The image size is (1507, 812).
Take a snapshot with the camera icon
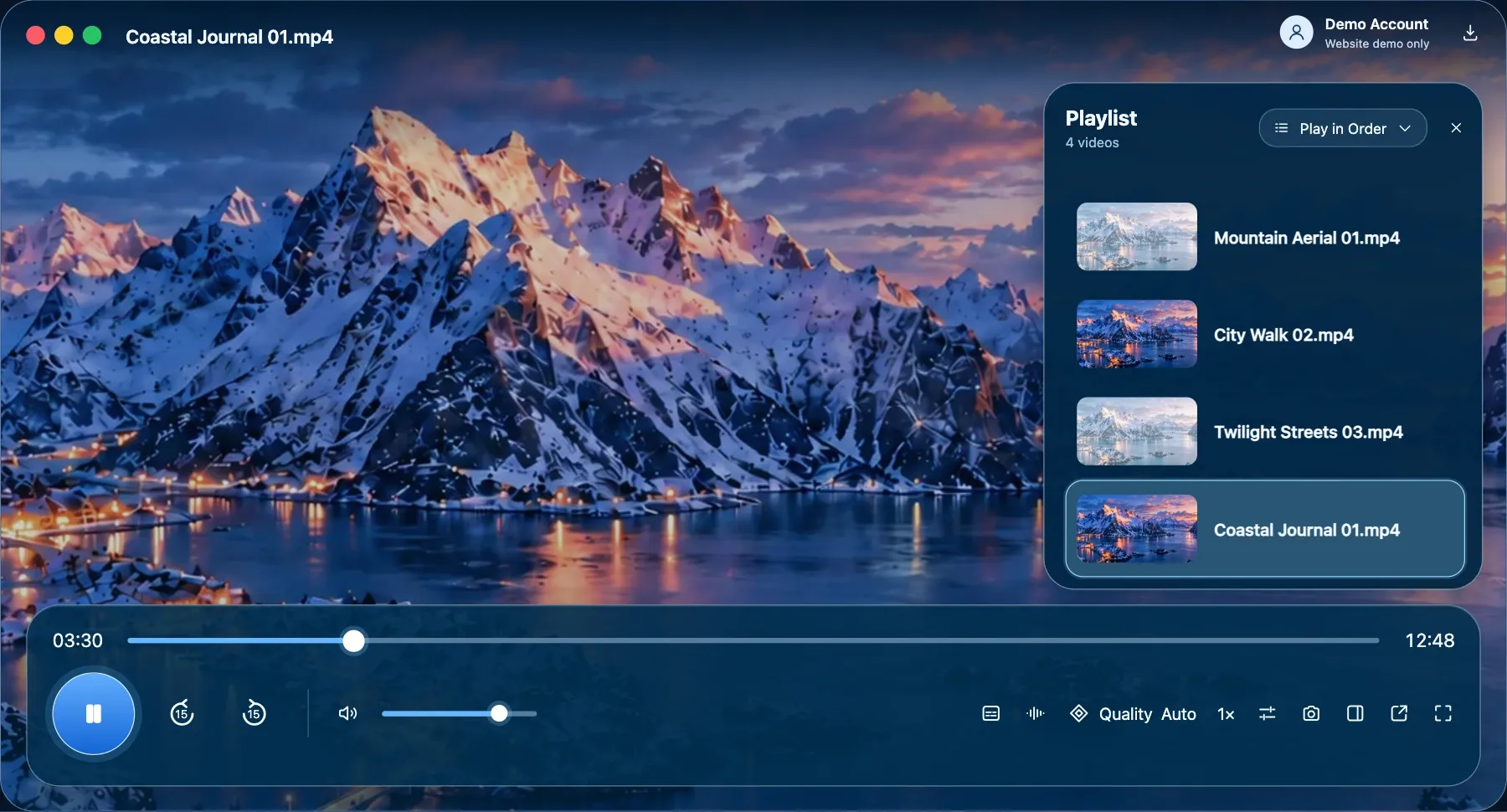[1311, 713]
